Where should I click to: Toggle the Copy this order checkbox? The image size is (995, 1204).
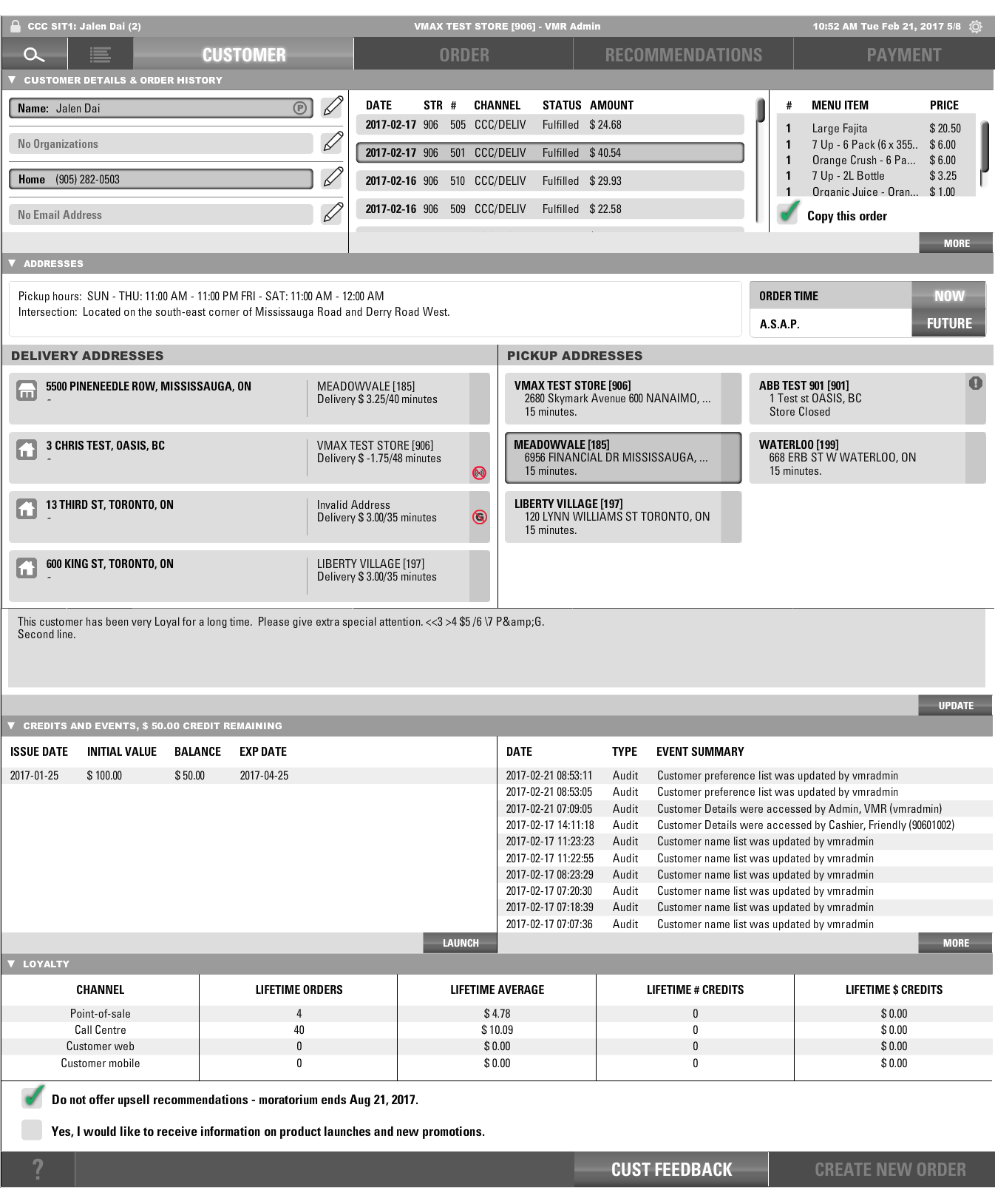[788, 213]
